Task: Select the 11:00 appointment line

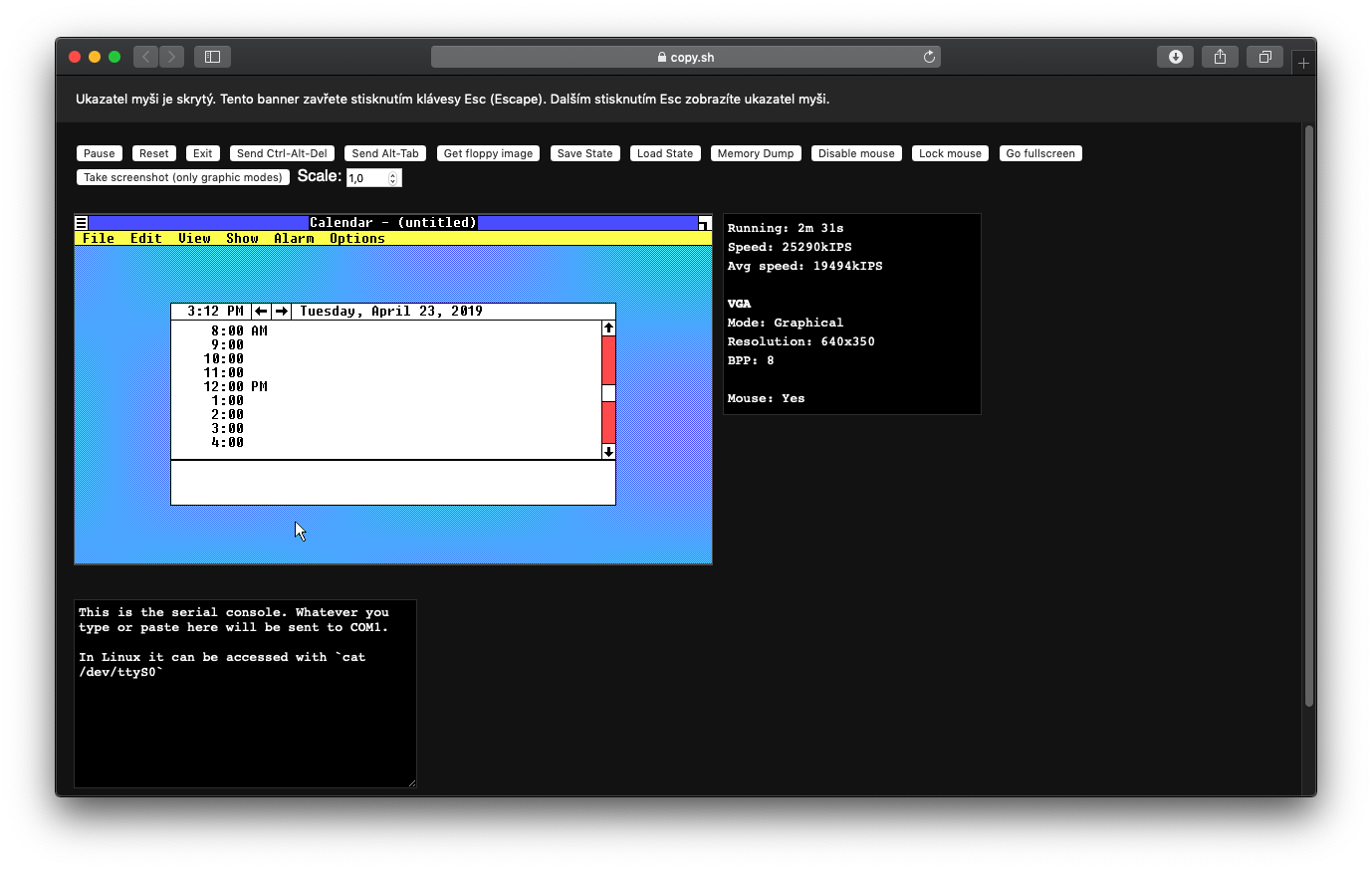Action: tap(386, 372)
